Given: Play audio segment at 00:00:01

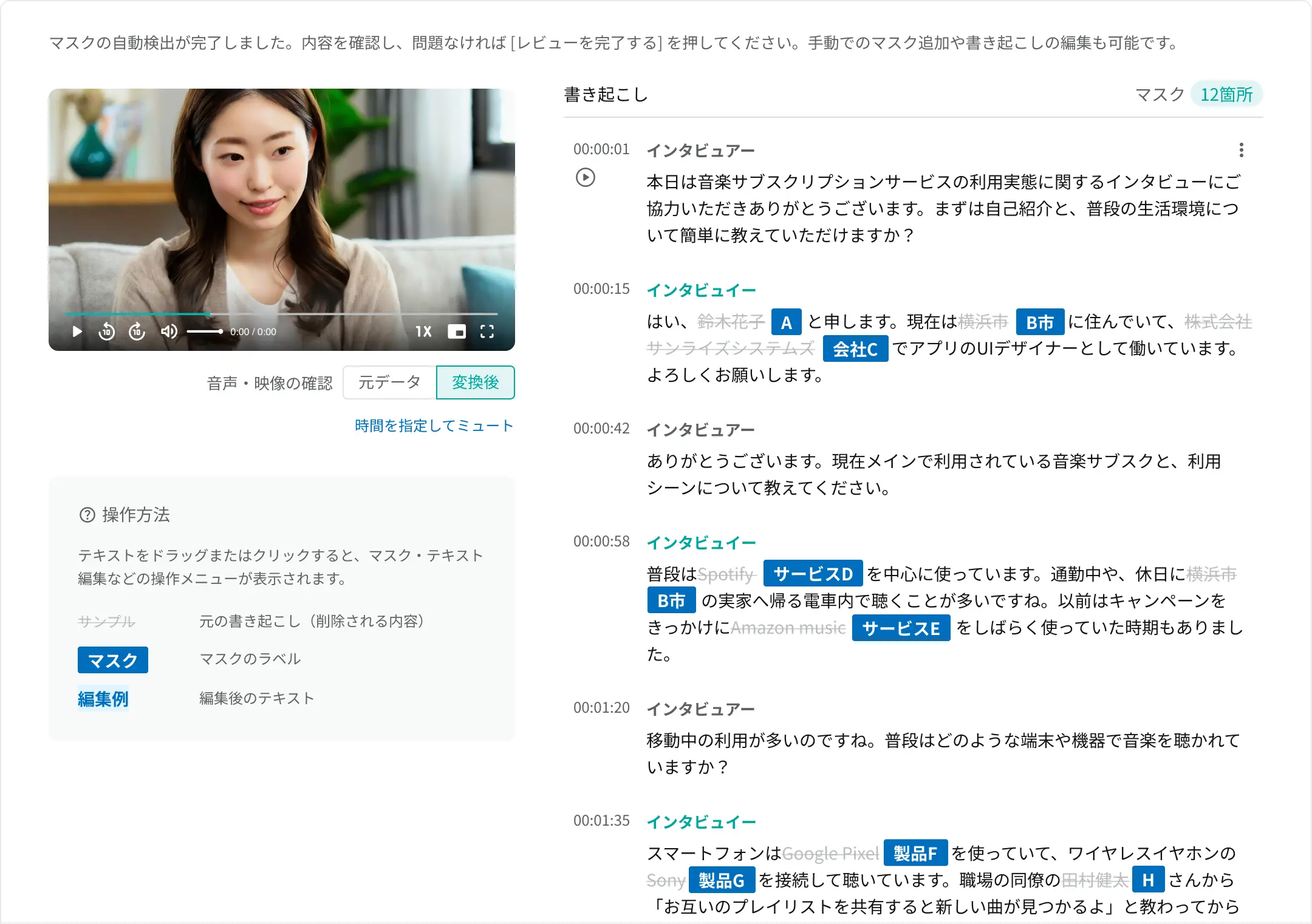Looking at the screenshot, I should click(x=586, y=177).
